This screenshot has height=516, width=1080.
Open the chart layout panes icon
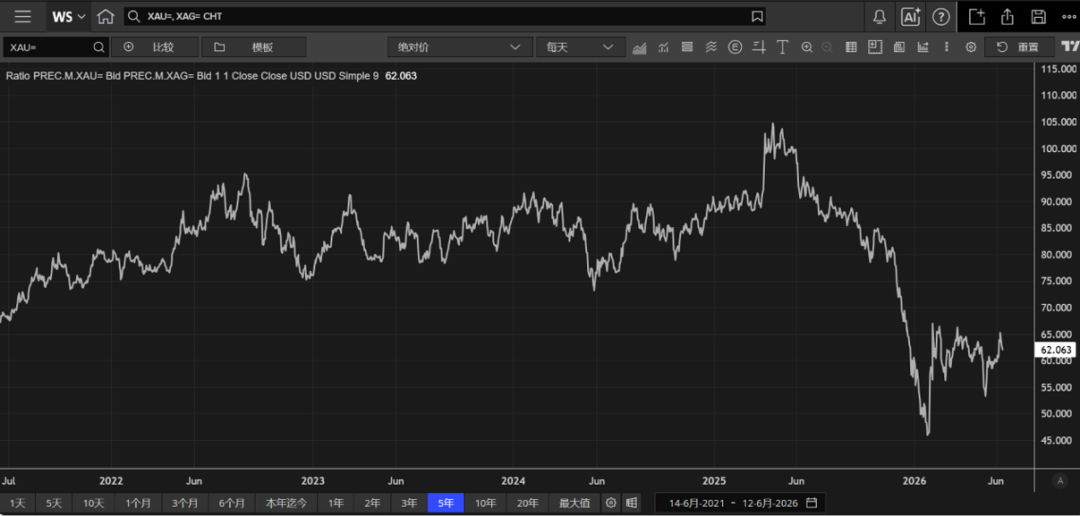pyautogui.click(x=875, y=48)
